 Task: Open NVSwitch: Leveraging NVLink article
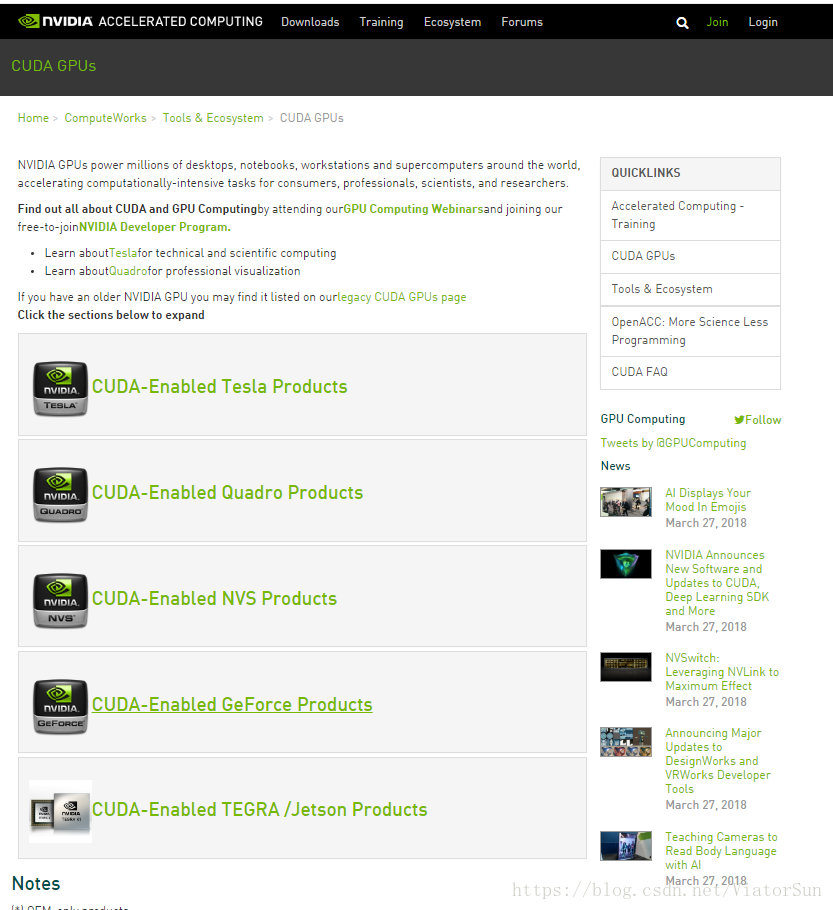(722, 671)
